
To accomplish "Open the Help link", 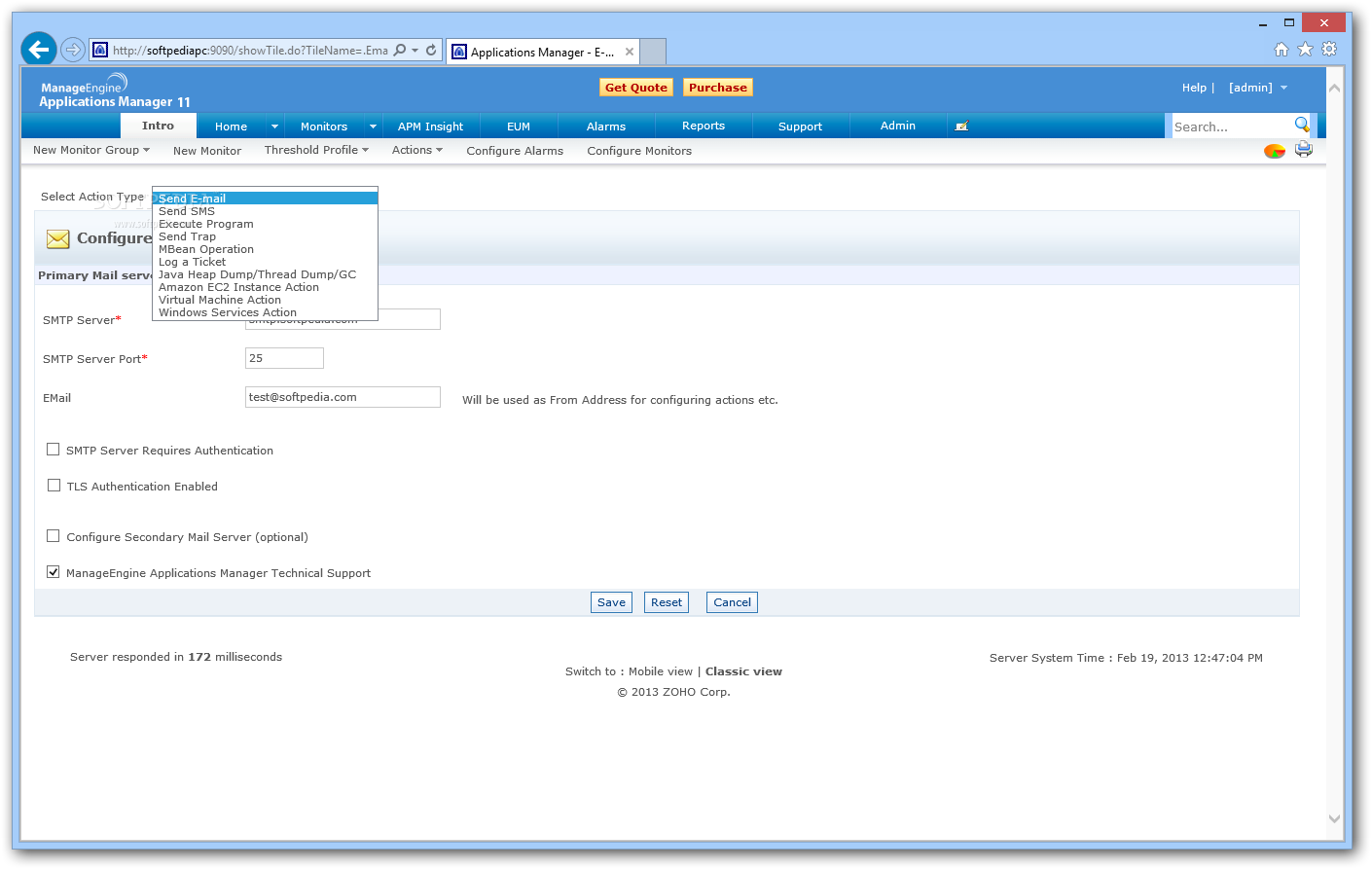I will pos(1194,88).
